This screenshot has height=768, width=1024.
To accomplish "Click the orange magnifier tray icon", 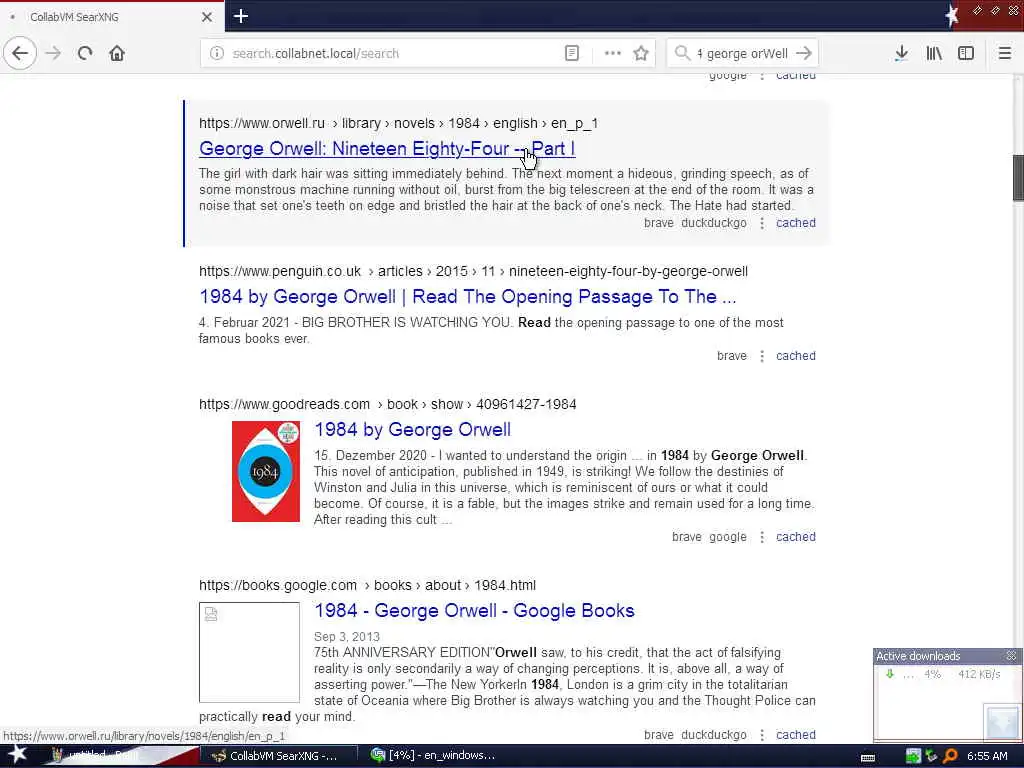I will click(x=950, y=756).
